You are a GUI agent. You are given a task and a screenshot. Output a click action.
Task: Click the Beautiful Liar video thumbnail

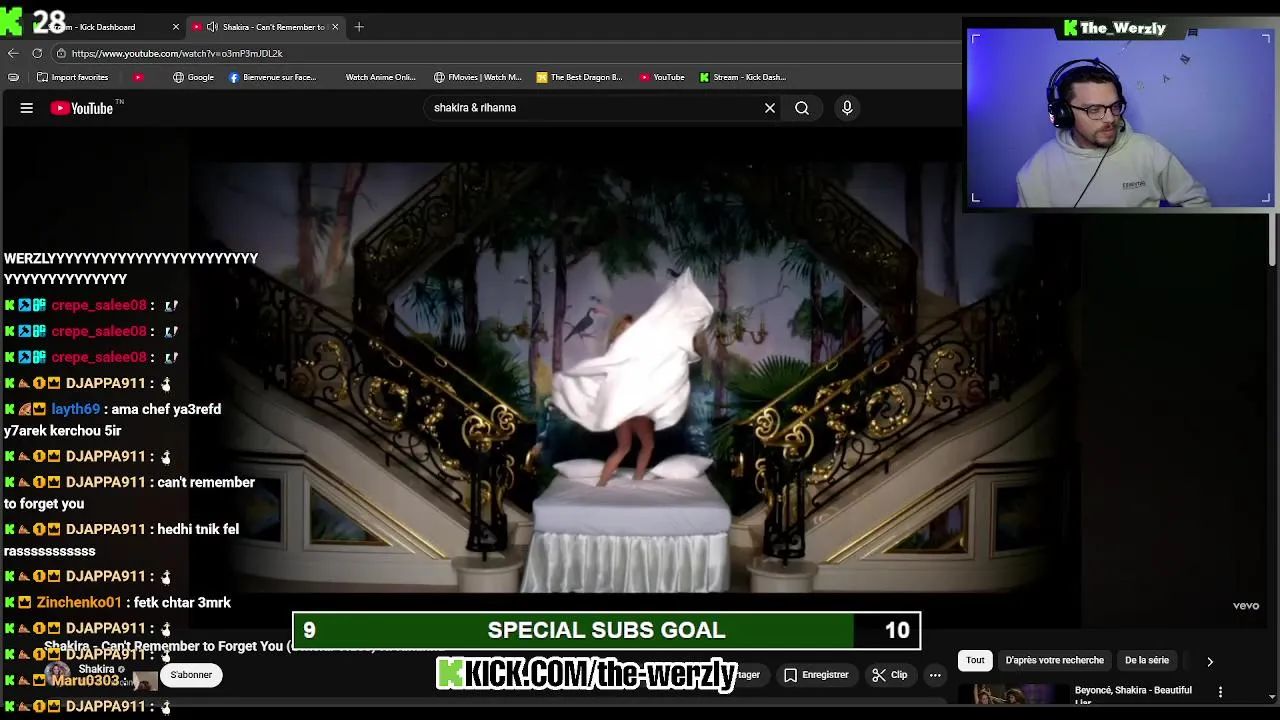pyautogui.click(x=1013, y=695)
